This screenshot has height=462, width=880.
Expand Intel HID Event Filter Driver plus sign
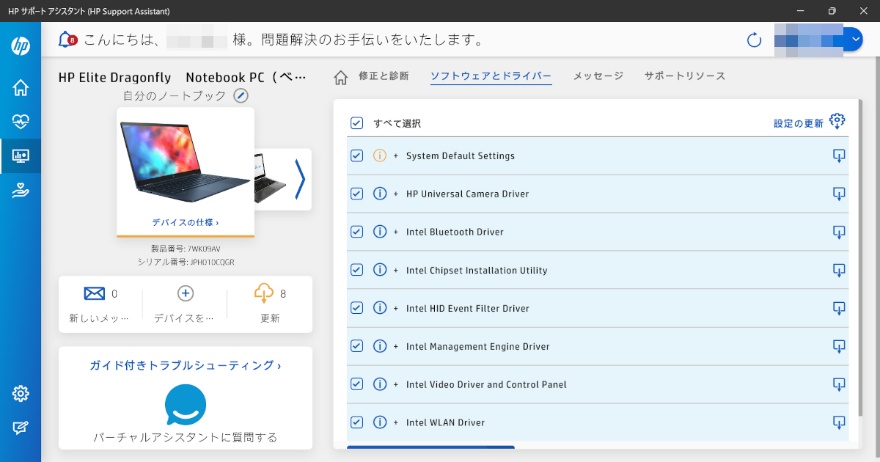396,308
